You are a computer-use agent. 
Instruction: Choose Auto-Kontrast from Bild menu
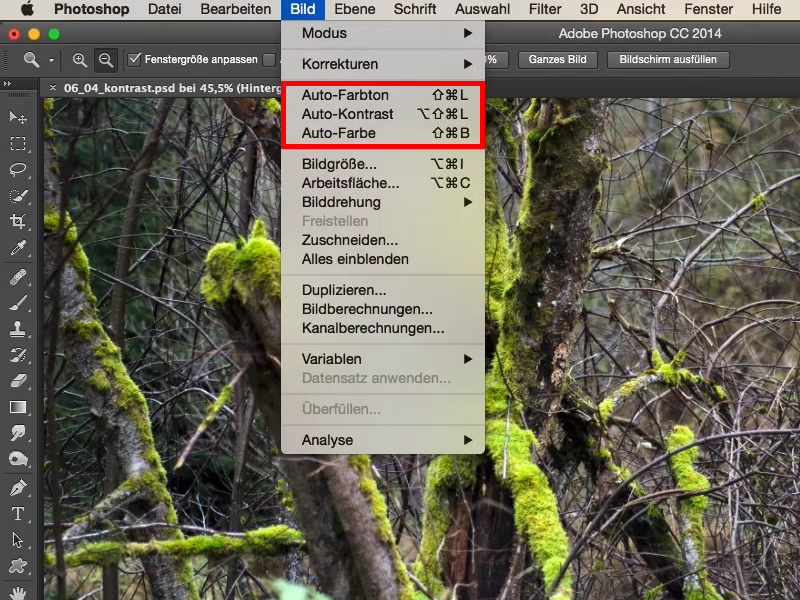pos(383,114)
